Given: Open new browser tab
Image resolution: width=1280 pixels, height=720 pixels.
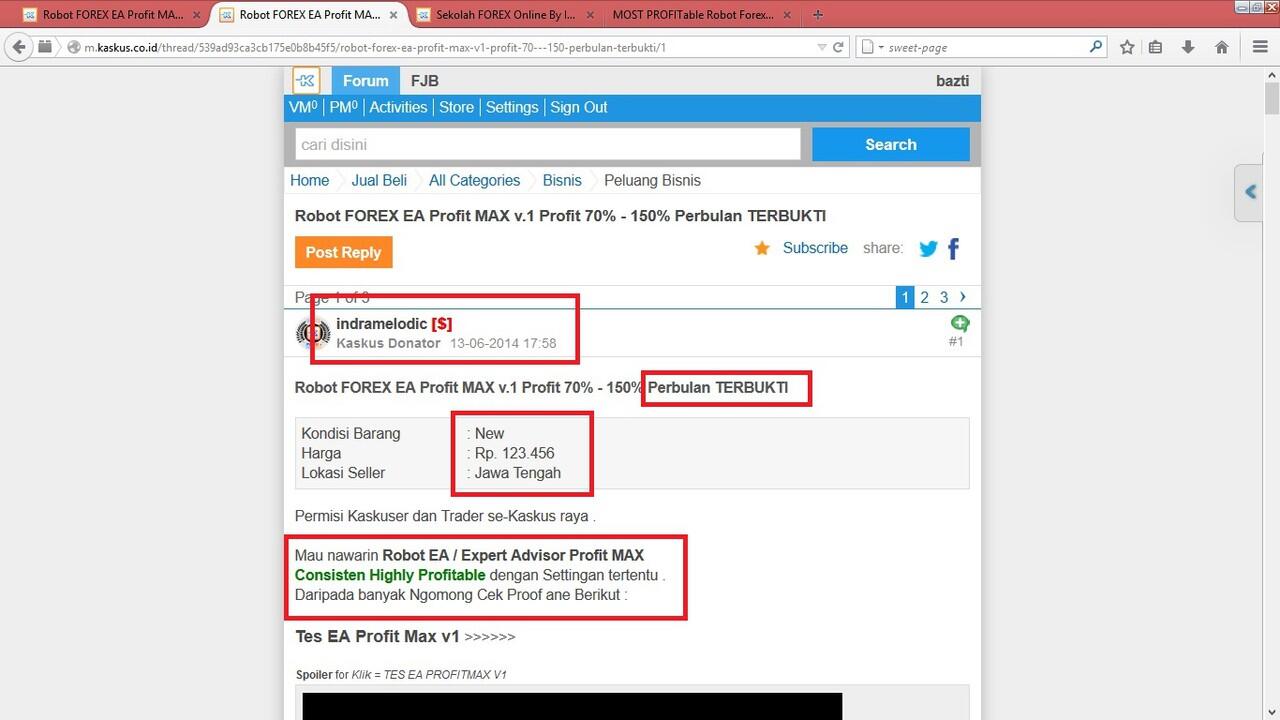Looking at the screenshot, I should (818, 15).
